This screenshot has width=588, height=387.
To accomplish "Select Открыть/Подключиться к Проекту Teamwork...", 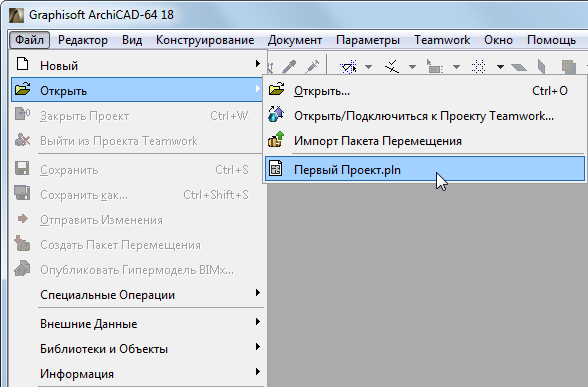I will (425, 116).
